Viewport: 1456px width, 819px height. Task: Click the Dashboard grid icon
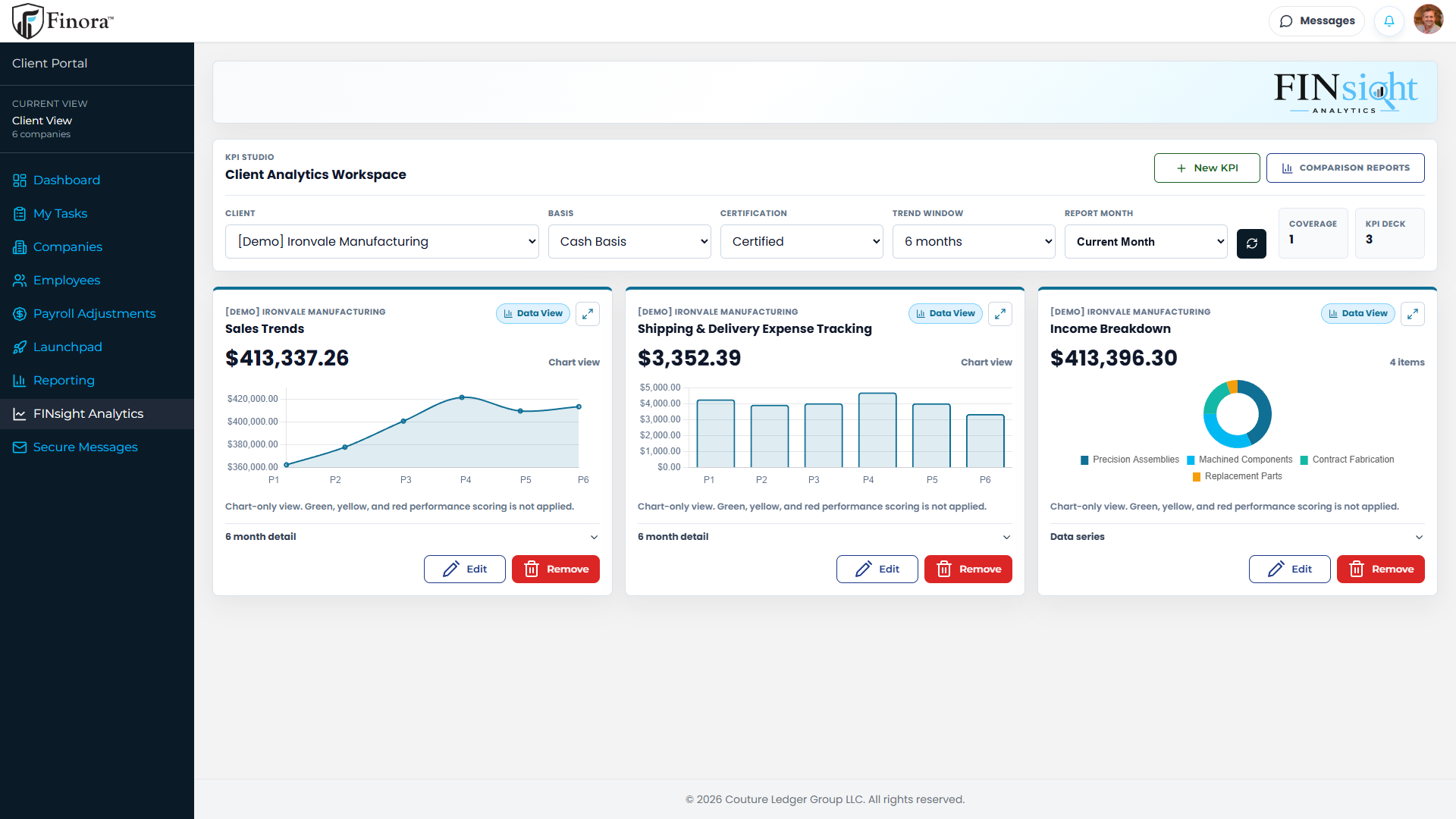pos(20,180)
